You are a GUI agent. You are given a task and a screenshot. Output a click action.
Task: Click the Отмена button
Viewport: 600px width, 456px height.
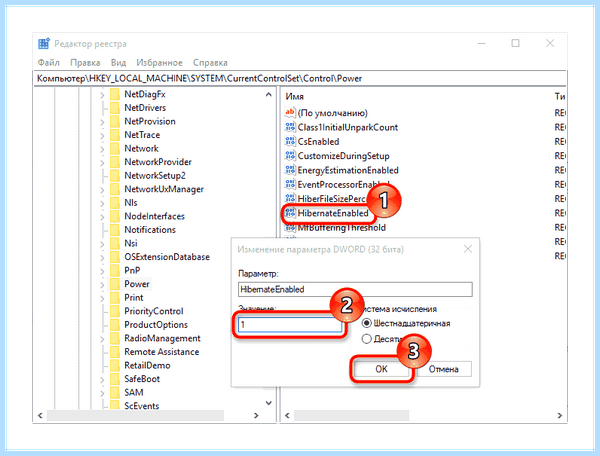click(443, 369)
